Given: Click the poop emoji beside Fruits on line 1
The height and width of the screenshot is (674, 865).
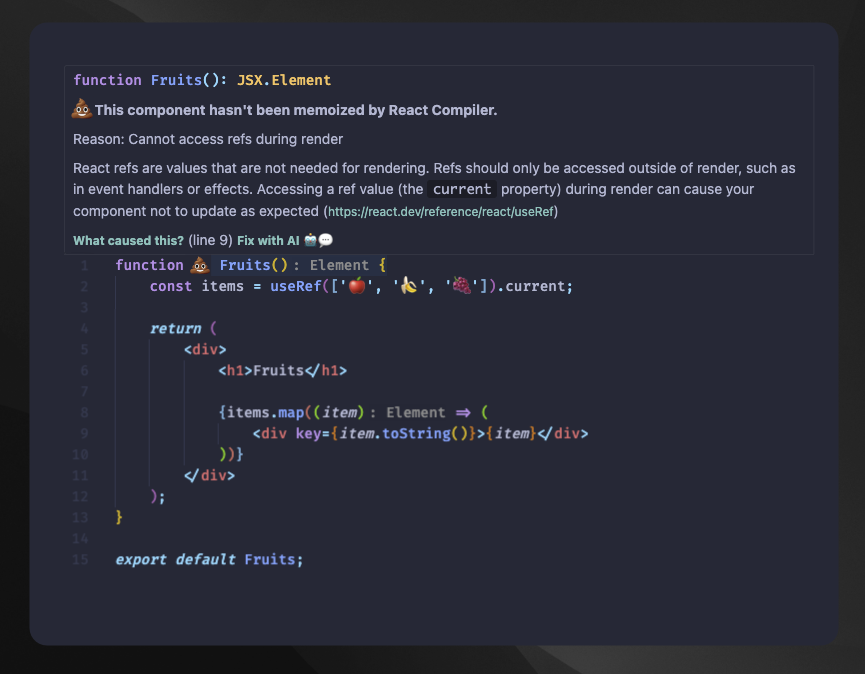Looking at the screenshot, I should pyautogui.click(x=200, y=265).
